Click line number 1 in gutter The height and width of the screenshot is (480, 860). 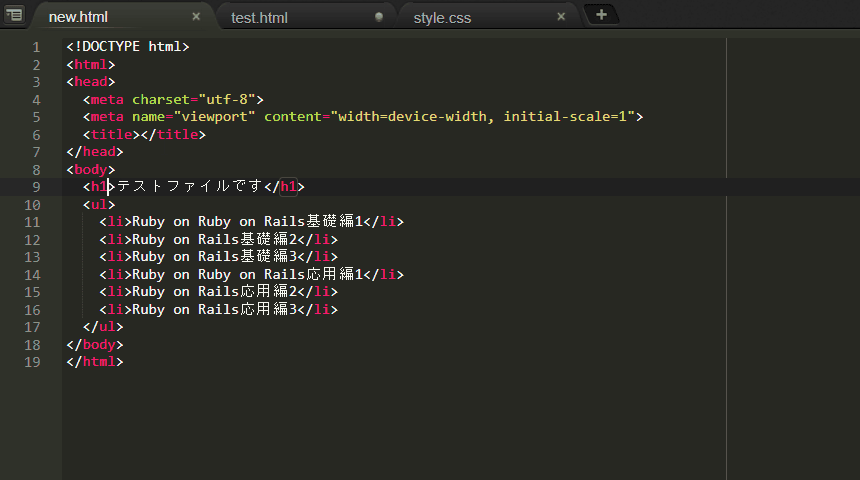pyautogui.click(x=36, y=47)
